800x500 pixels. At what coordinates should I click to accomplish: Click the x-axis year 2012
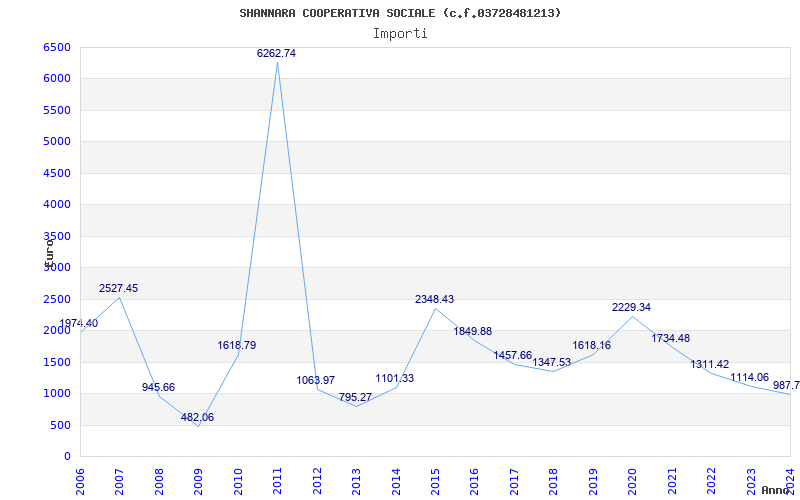pos(317,481)
